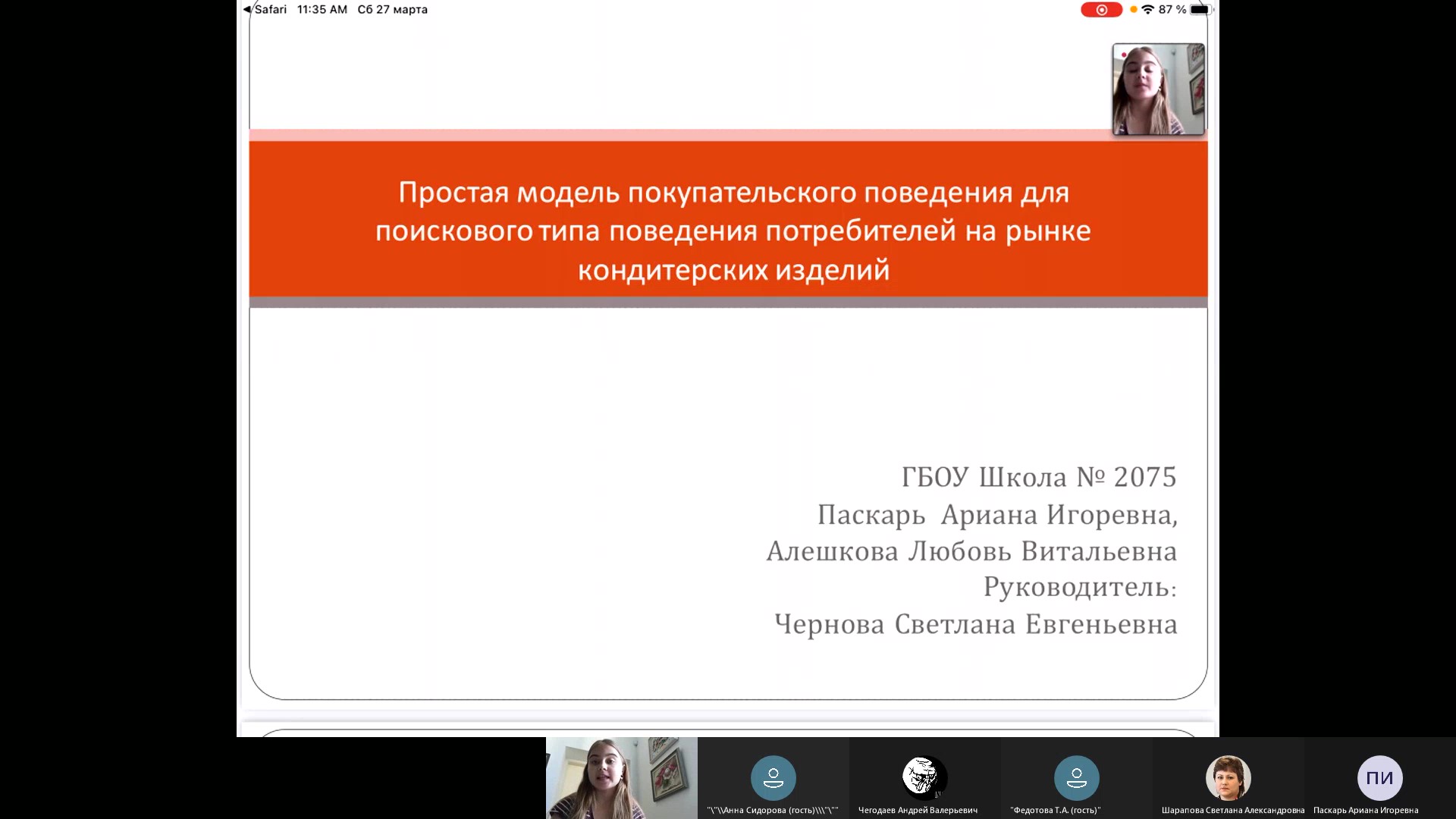Image resolution: width=1456 pixels, height=819 pixels.
Task: Click the presenter's floating video thumbnail
Action: click(1157, 89)
